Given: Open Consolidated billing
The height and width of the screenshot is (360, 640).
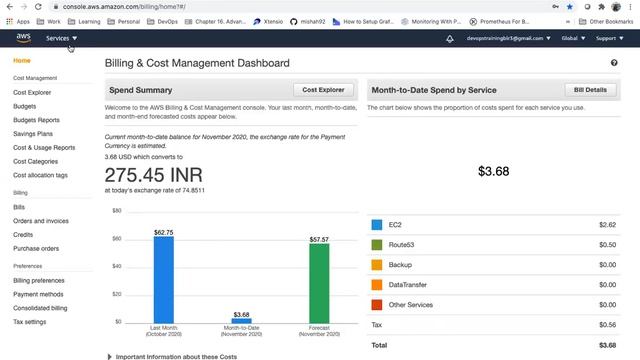Looking at the screenshot, I should click(x=40, y=308).
